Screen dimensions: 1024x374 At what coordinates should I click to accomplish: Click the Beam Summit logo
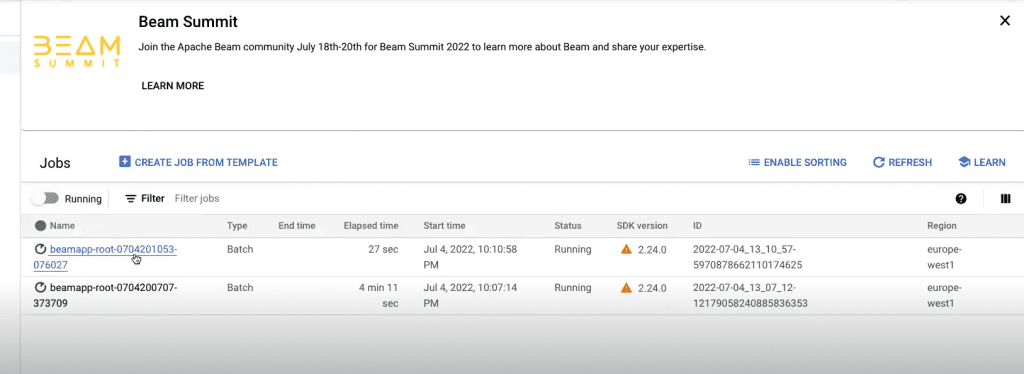pyautogui.click(x=77, y=51)
